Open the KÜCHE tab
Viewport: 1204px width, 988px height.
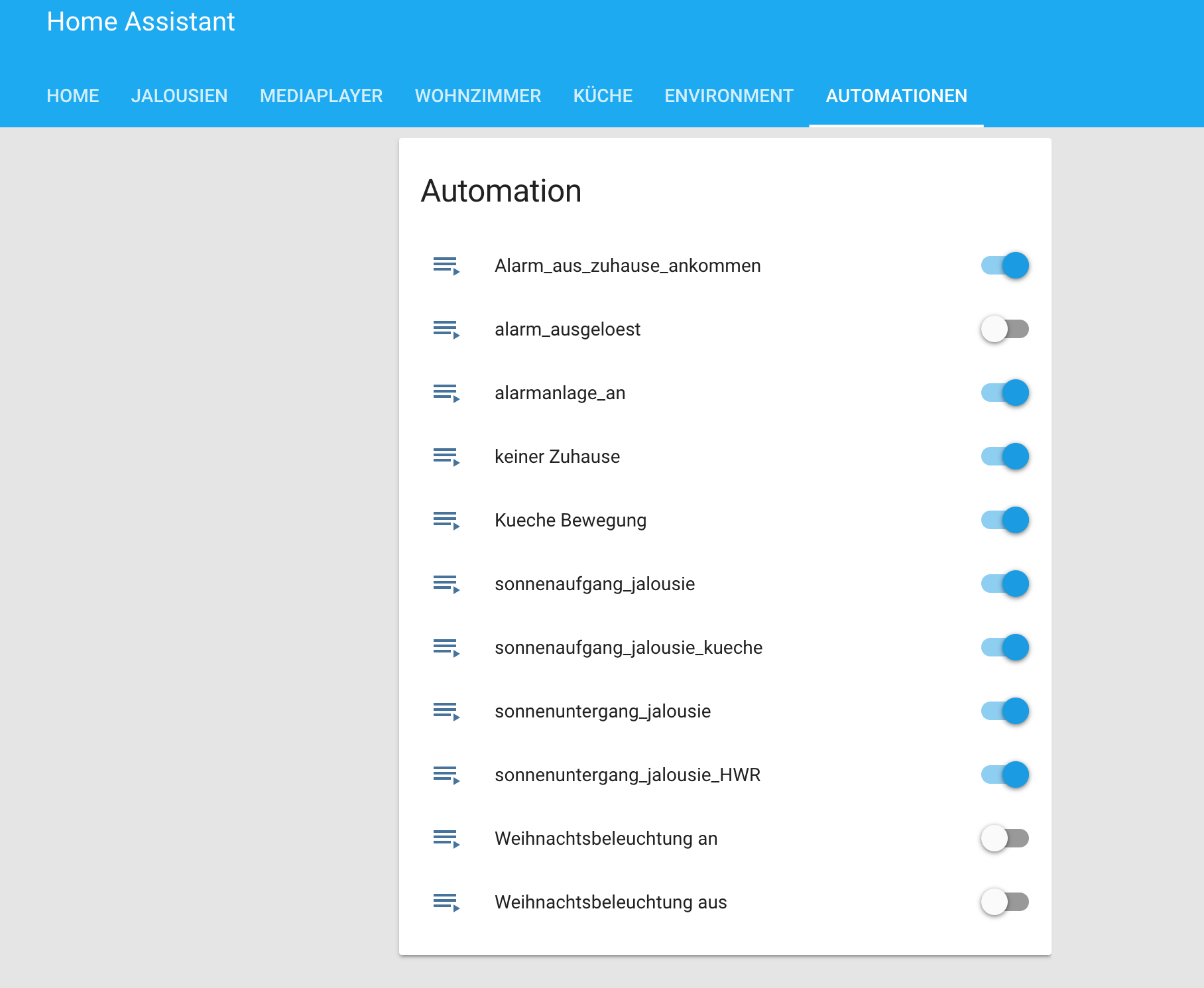pos(603,95)
